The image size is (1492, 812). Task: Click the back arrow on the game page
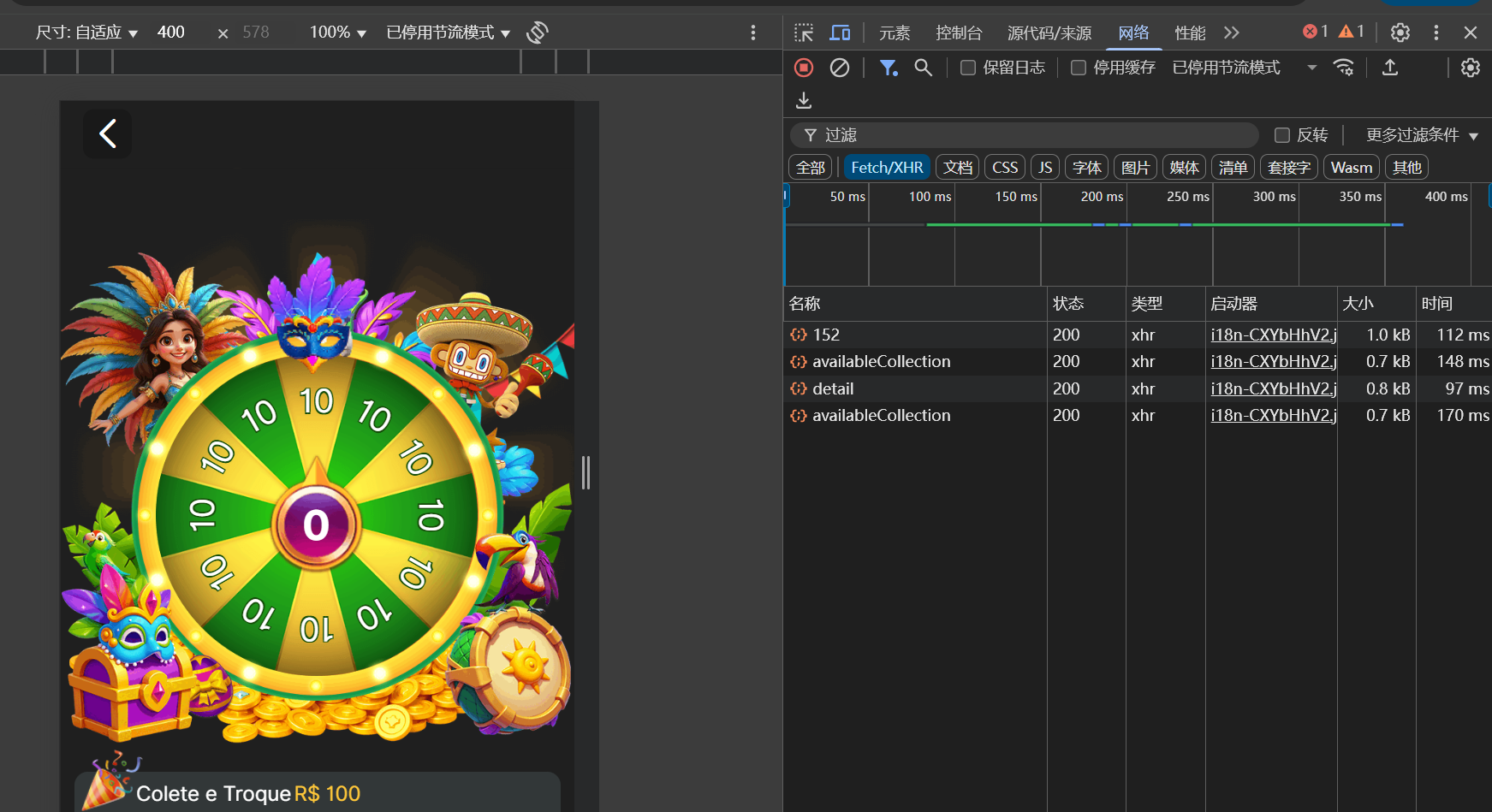point(108,133)
